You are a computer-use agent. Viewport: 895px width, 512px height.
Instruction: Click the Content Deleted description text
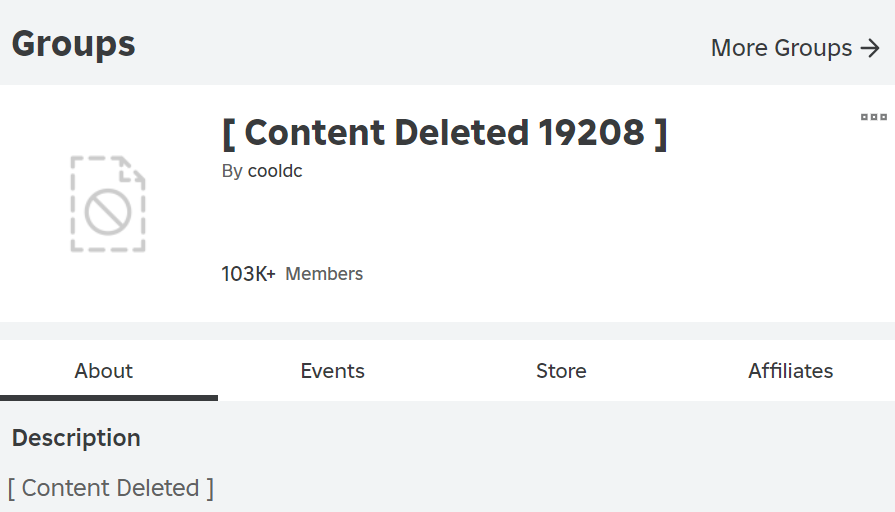pos(111,488)
